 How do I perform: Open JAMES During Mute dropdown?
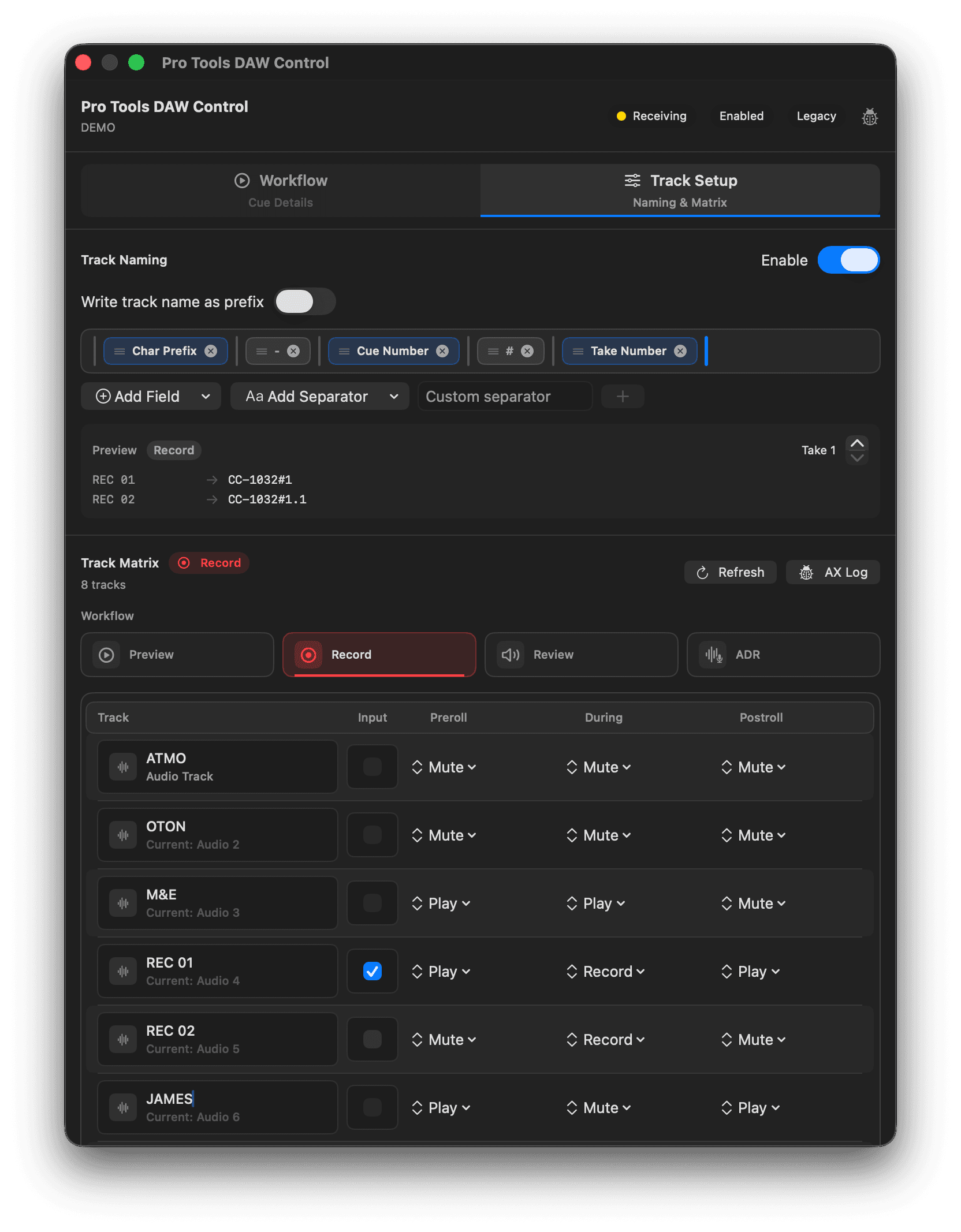click(x=599, y=1107)
